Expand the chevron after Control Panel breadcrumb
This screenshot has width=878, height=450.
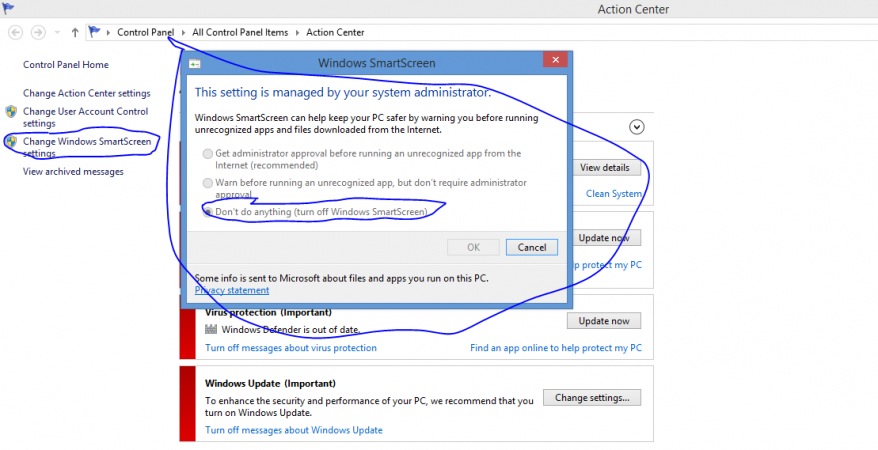[x=183, y=32]
